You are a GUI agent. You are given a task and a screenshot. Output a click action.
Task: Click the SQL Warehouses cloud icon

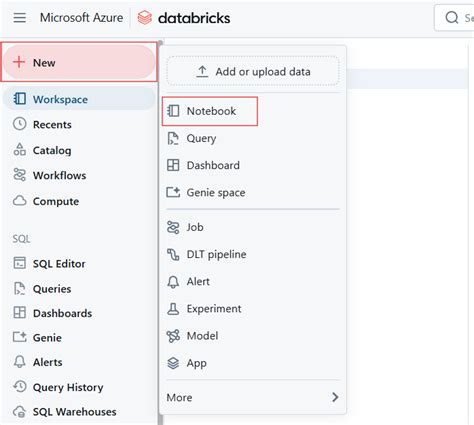(20, 412)
